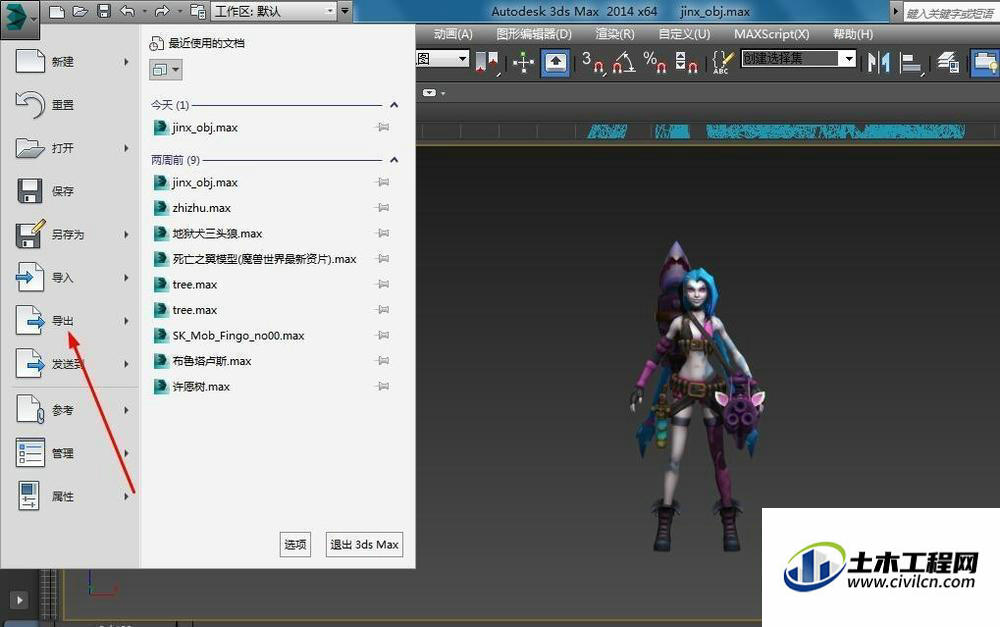Collapse the 两周前 (9) group
Viewport: 1000px width, 627px height.
pos(394,159)
